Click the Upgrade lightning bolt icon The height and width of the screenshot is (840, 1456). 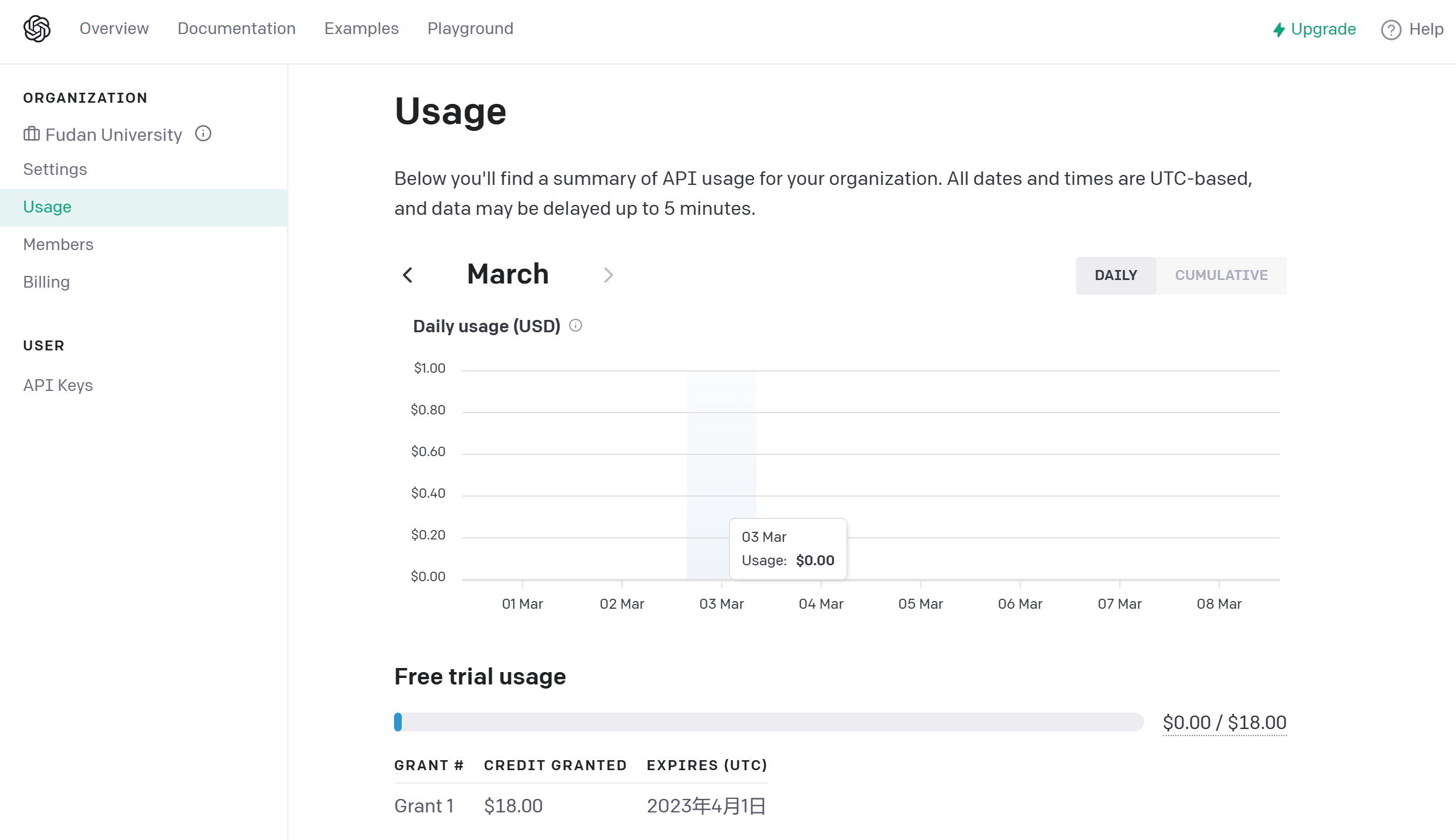point(1279,29)
